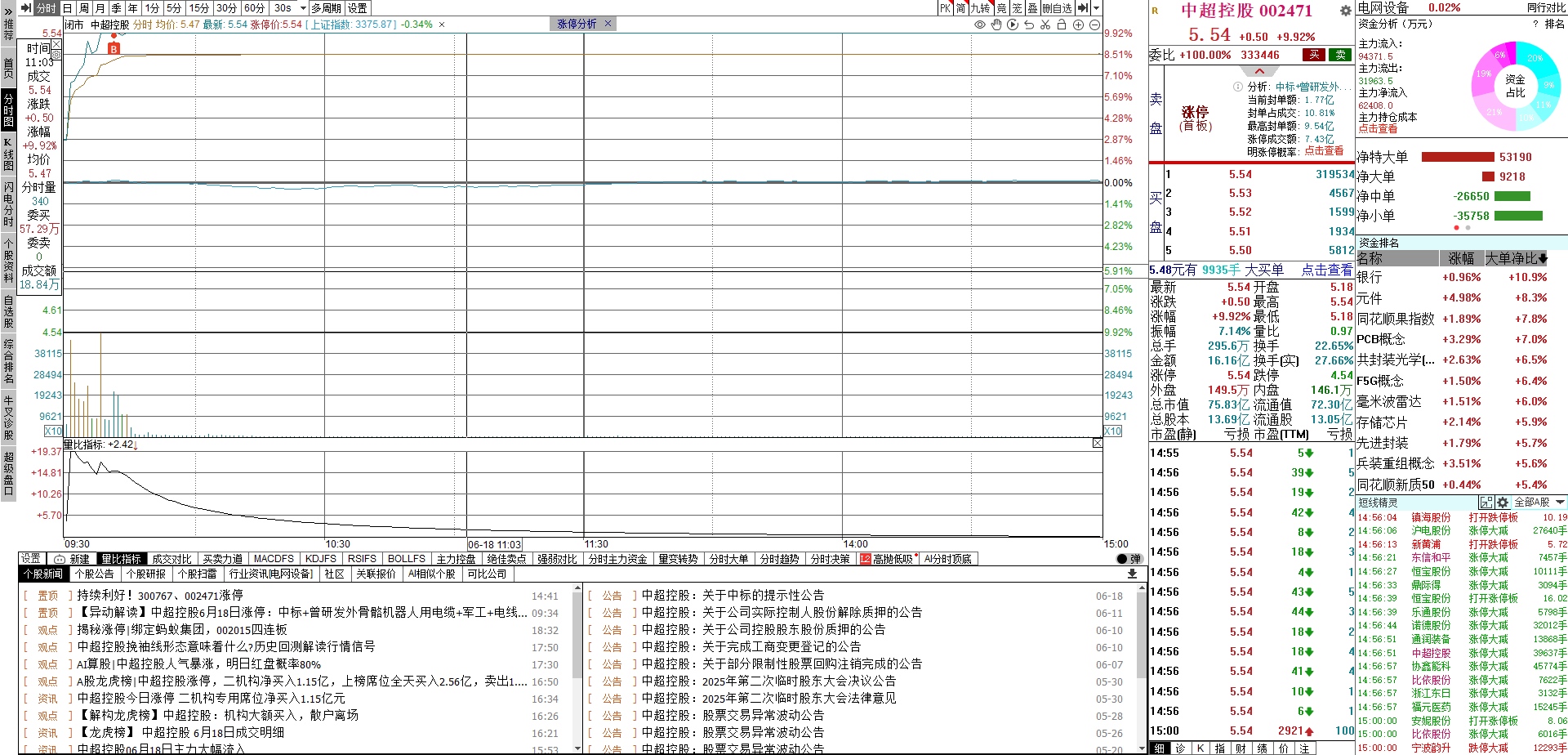Click the question mark help icon in 资金分析
Image resolution: width=1568 pixels, height=755 pixels.
[x=1535, y=25]
